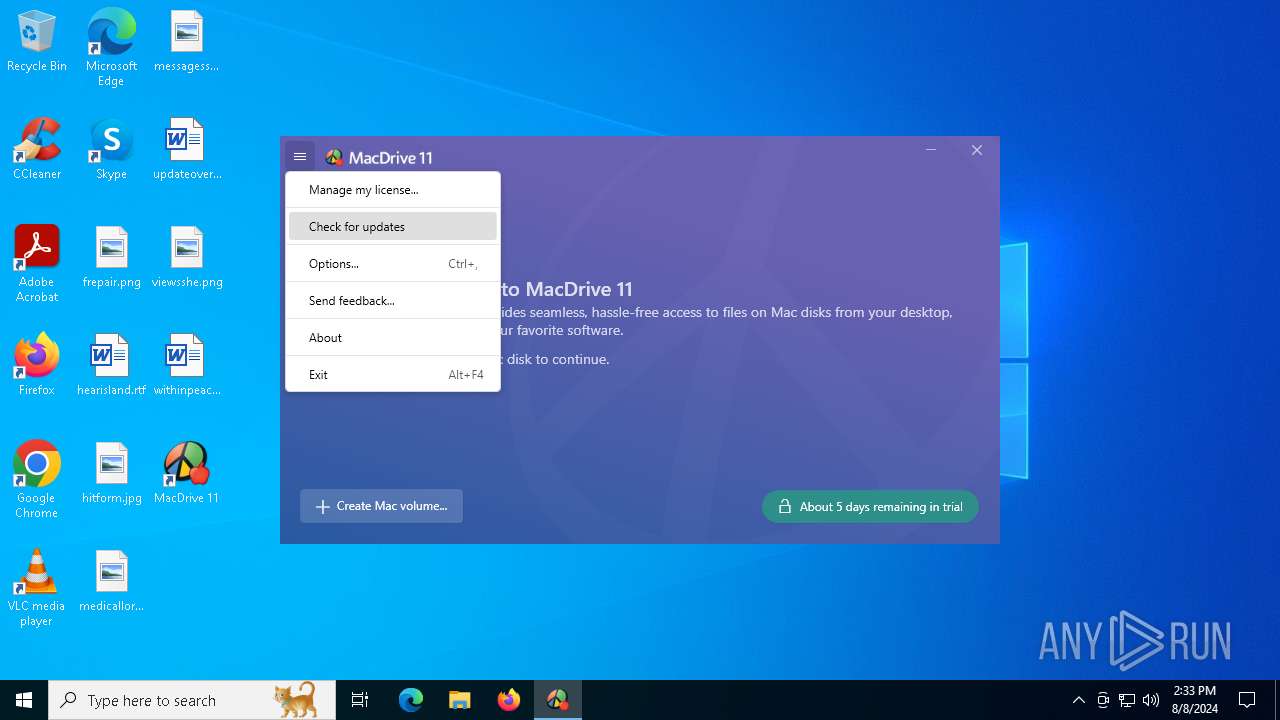The width and height of the screenshot is (1280, 720).
Task: Open Firefox desktop shortcut
Action: [37, 366]
